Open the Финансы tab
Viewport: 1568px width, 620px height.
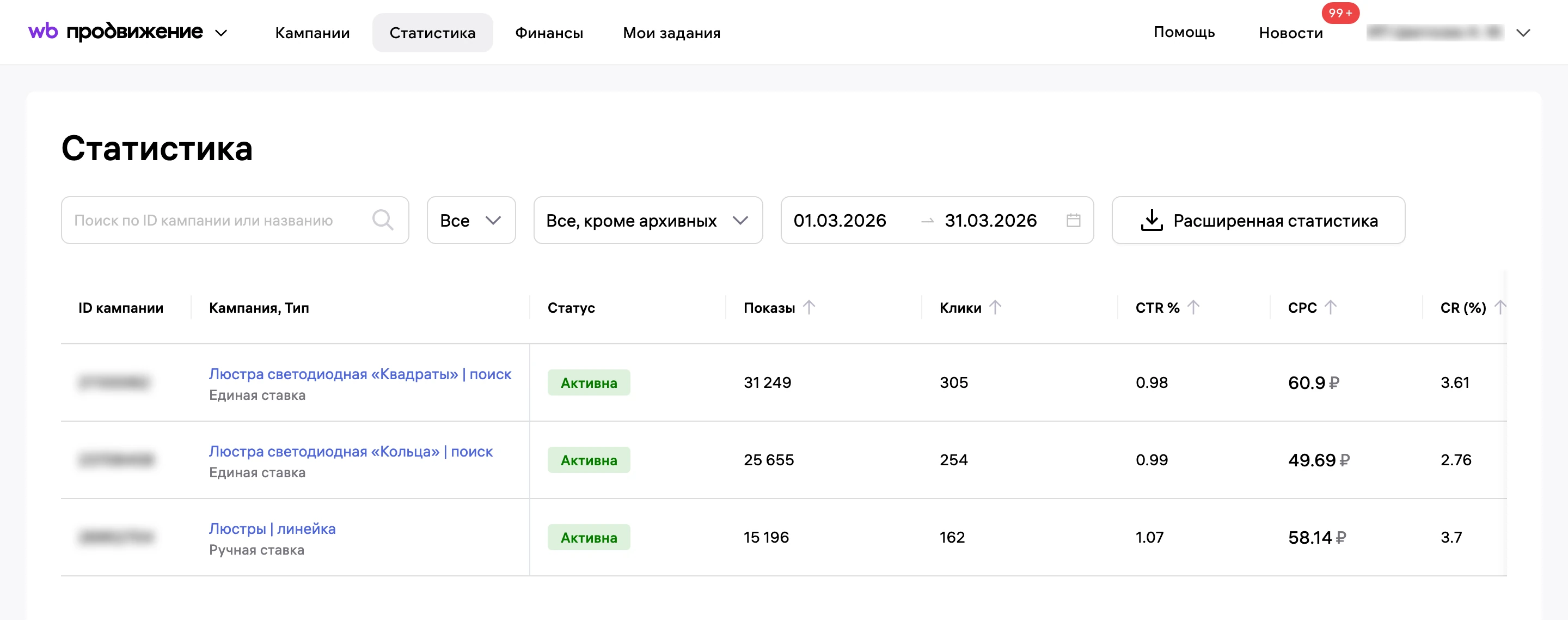click(x=549, y=33)
